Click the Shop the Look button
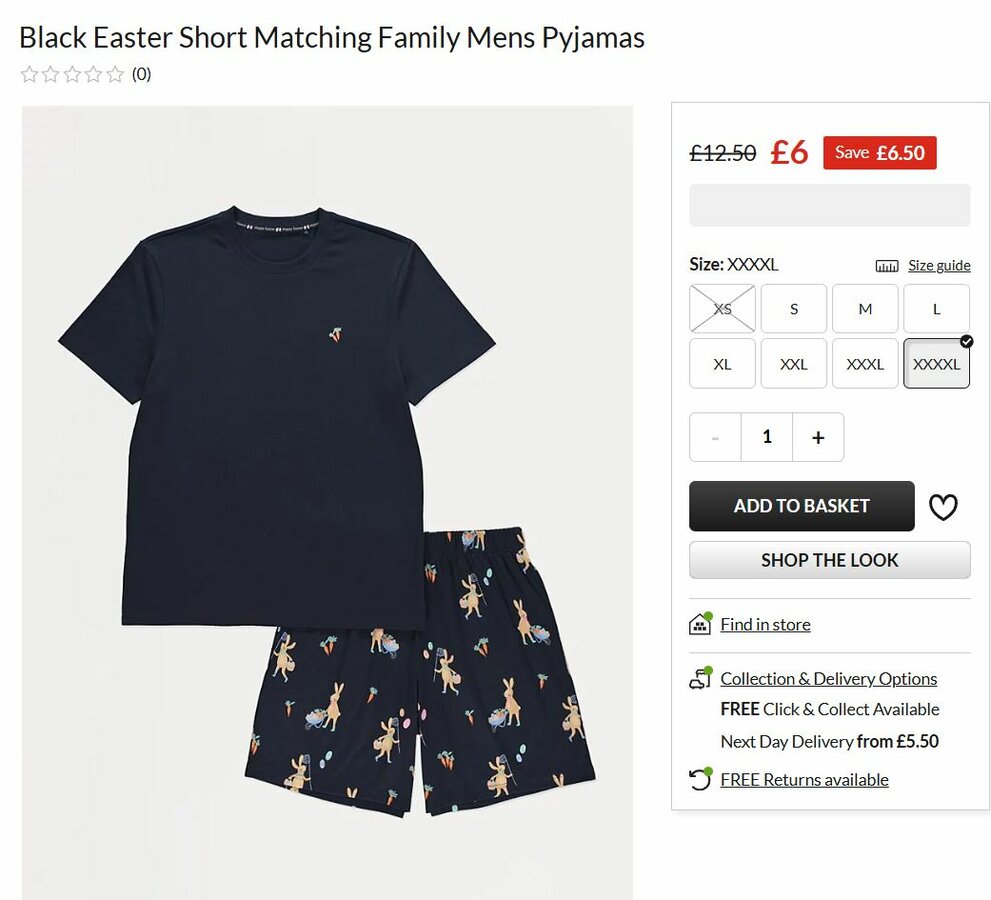 pos(829,560)
